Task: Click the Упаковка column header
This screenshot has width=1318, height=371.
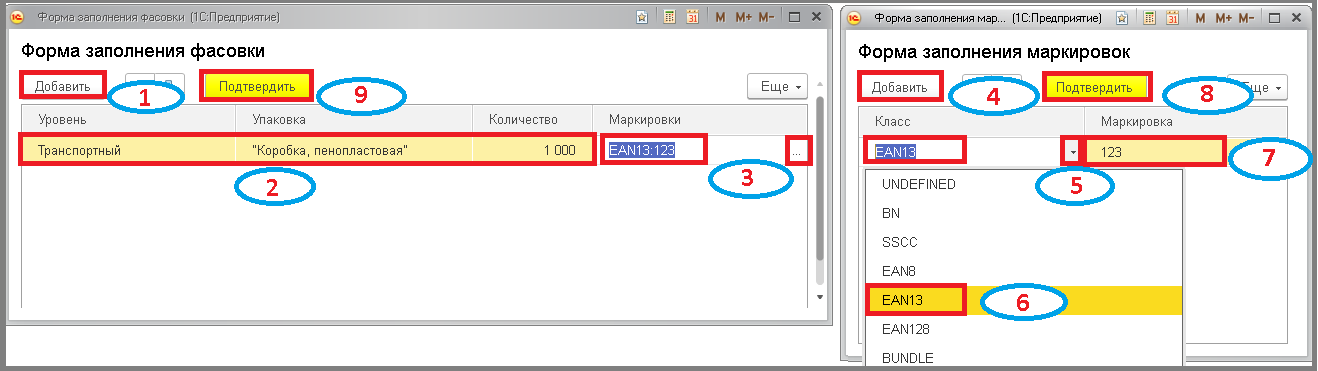Action: [x=355, y=120]
